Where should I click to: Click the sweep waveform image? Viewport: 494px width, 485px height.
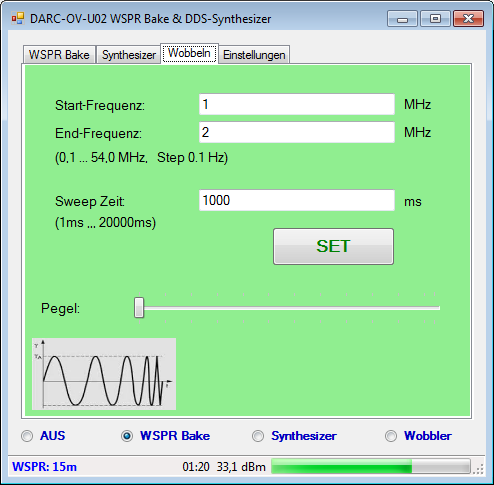[x=104, y=374]
